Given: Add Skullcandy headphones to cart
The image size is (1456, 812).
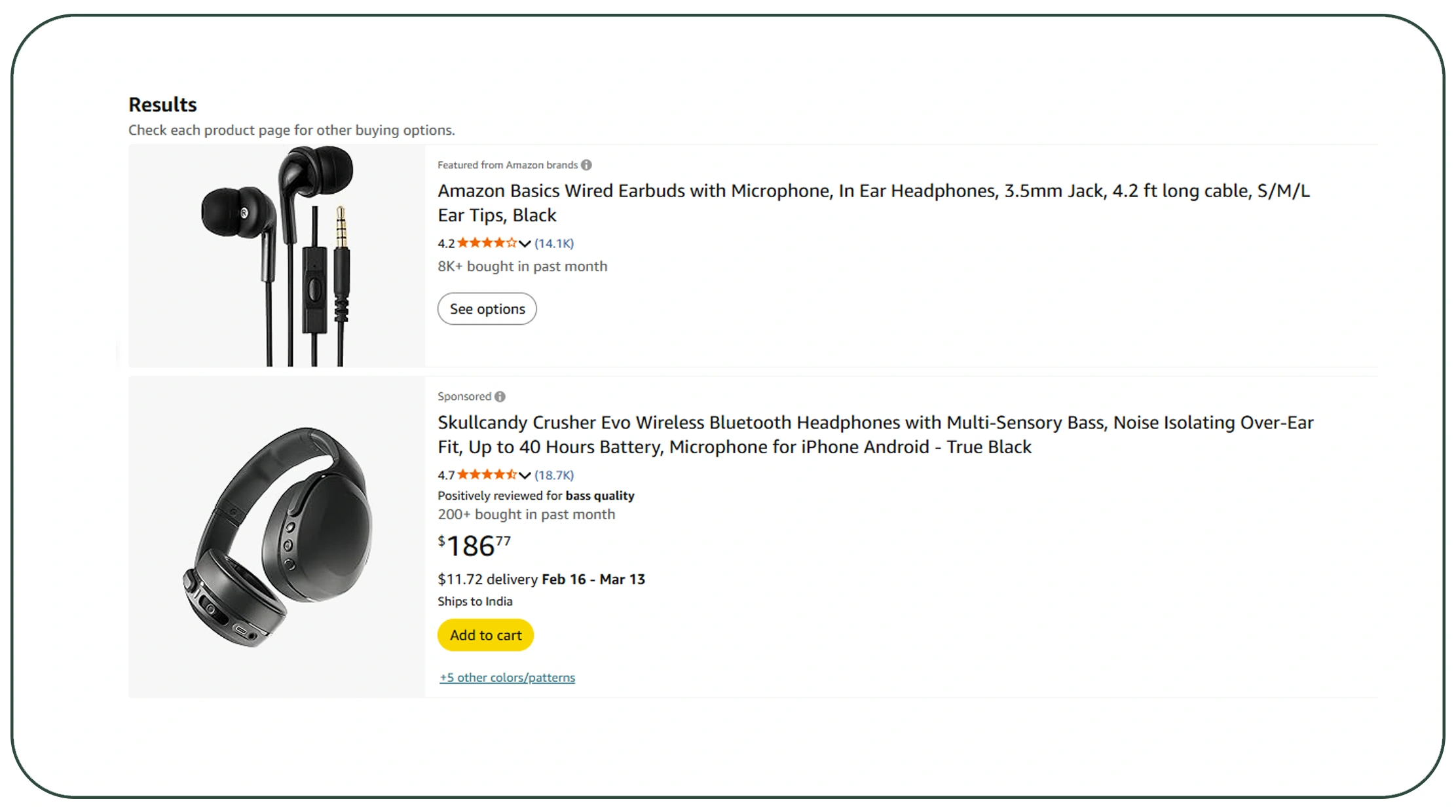Looking at the screenshot, I should tap(485, 635).
